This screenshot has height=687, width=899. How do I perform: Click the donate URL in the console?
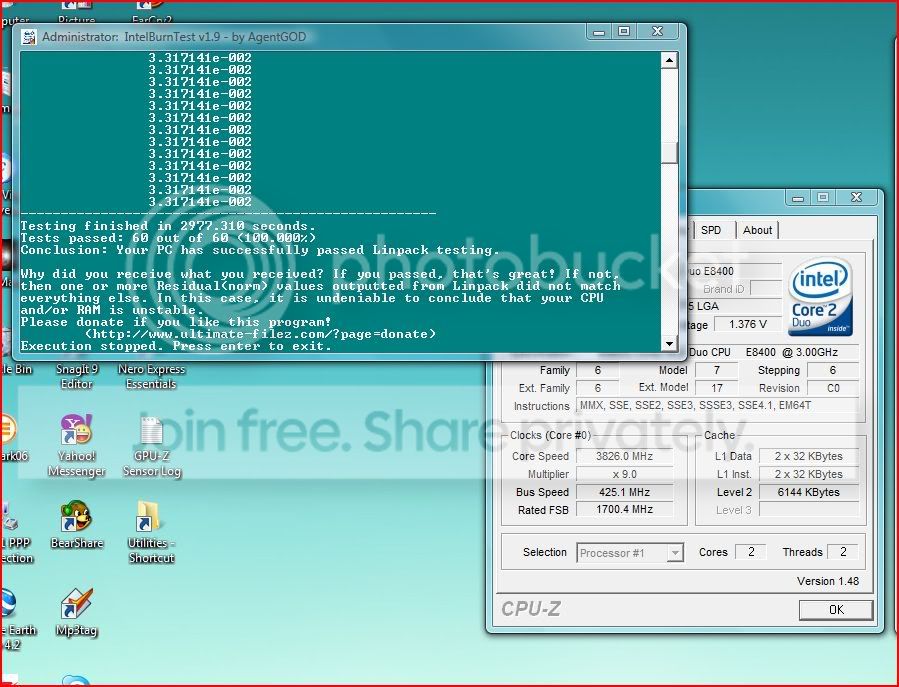tap(260, 334)
